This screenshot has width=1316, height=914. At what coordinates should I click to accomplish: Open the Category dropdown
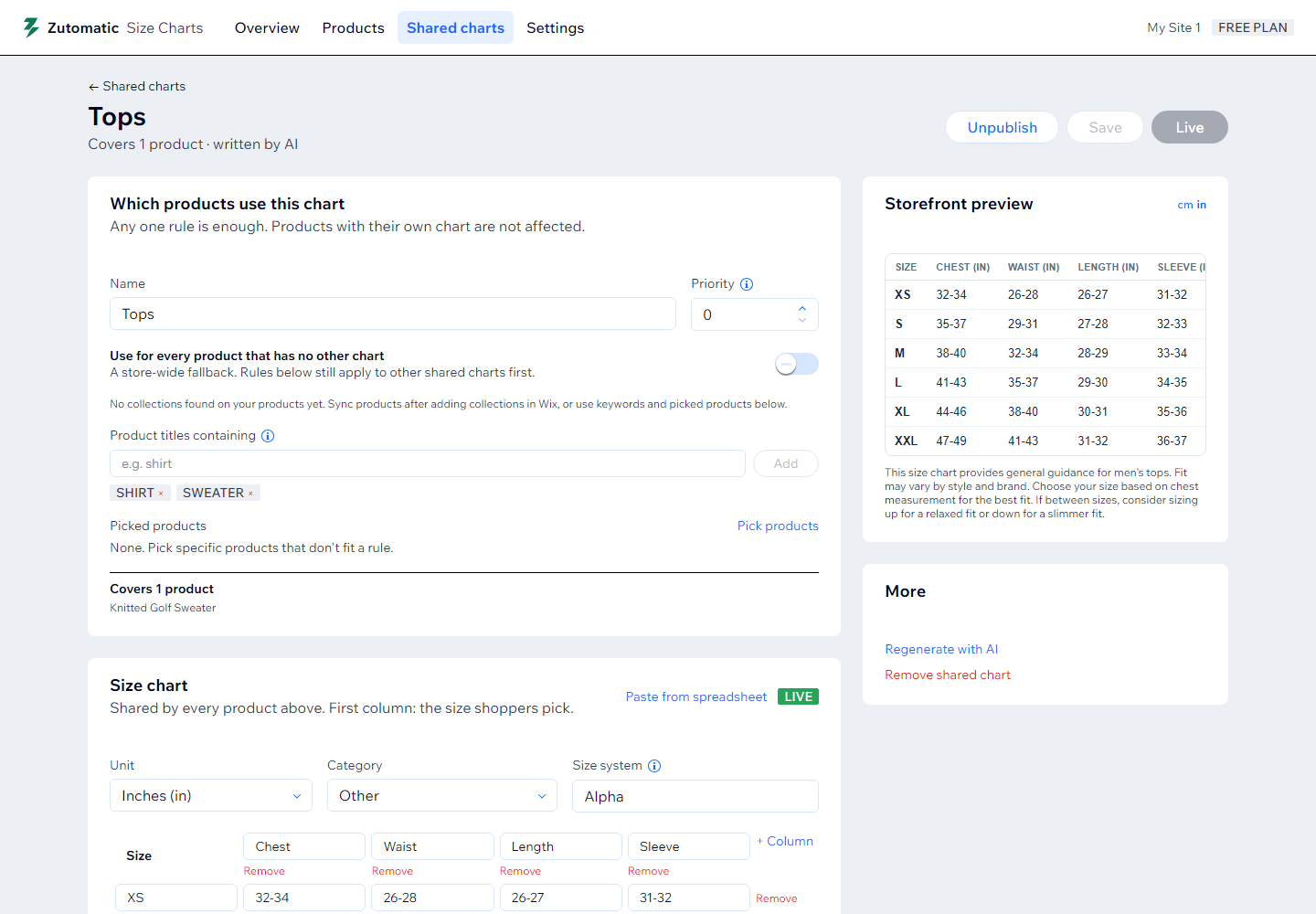[442, 796]
